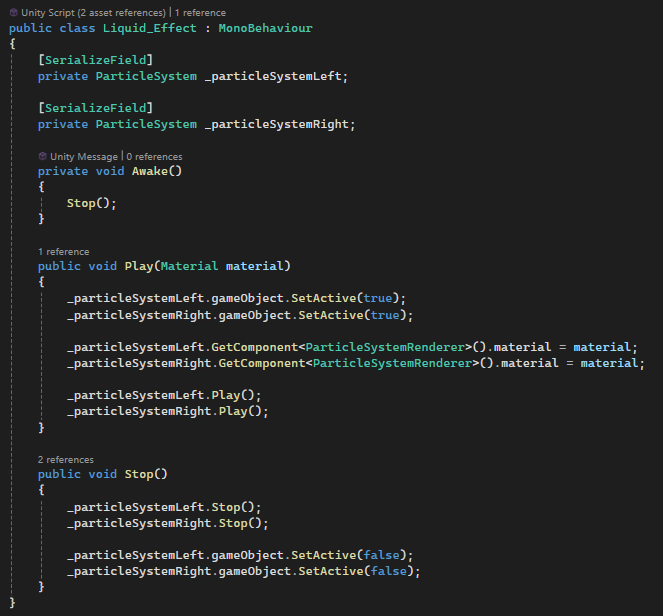The image size is (663, 616).
Task: Open "1 reference" CodeLens above class declaration
Action: (203, 12)
